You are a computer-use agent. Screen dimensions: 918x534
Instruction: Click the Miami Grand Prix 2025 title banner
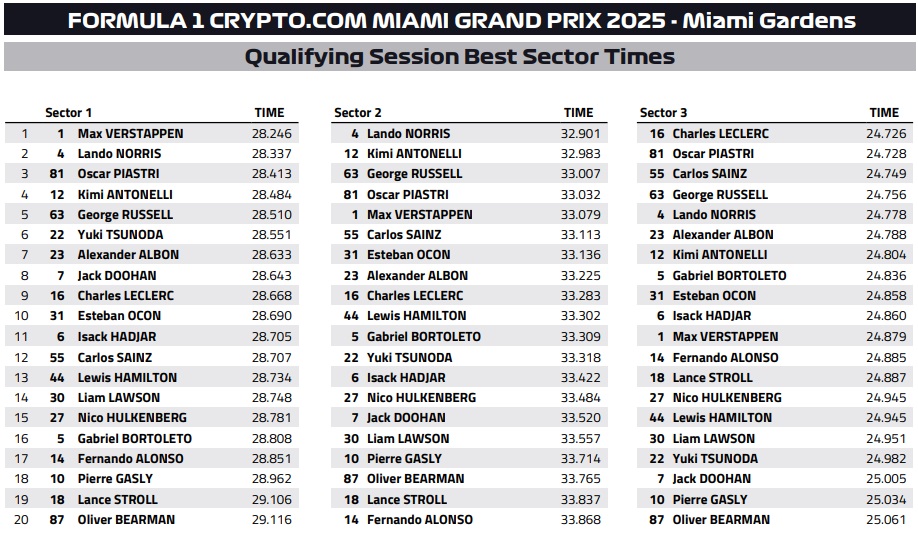pyautogui.click(x=461, y=20)
